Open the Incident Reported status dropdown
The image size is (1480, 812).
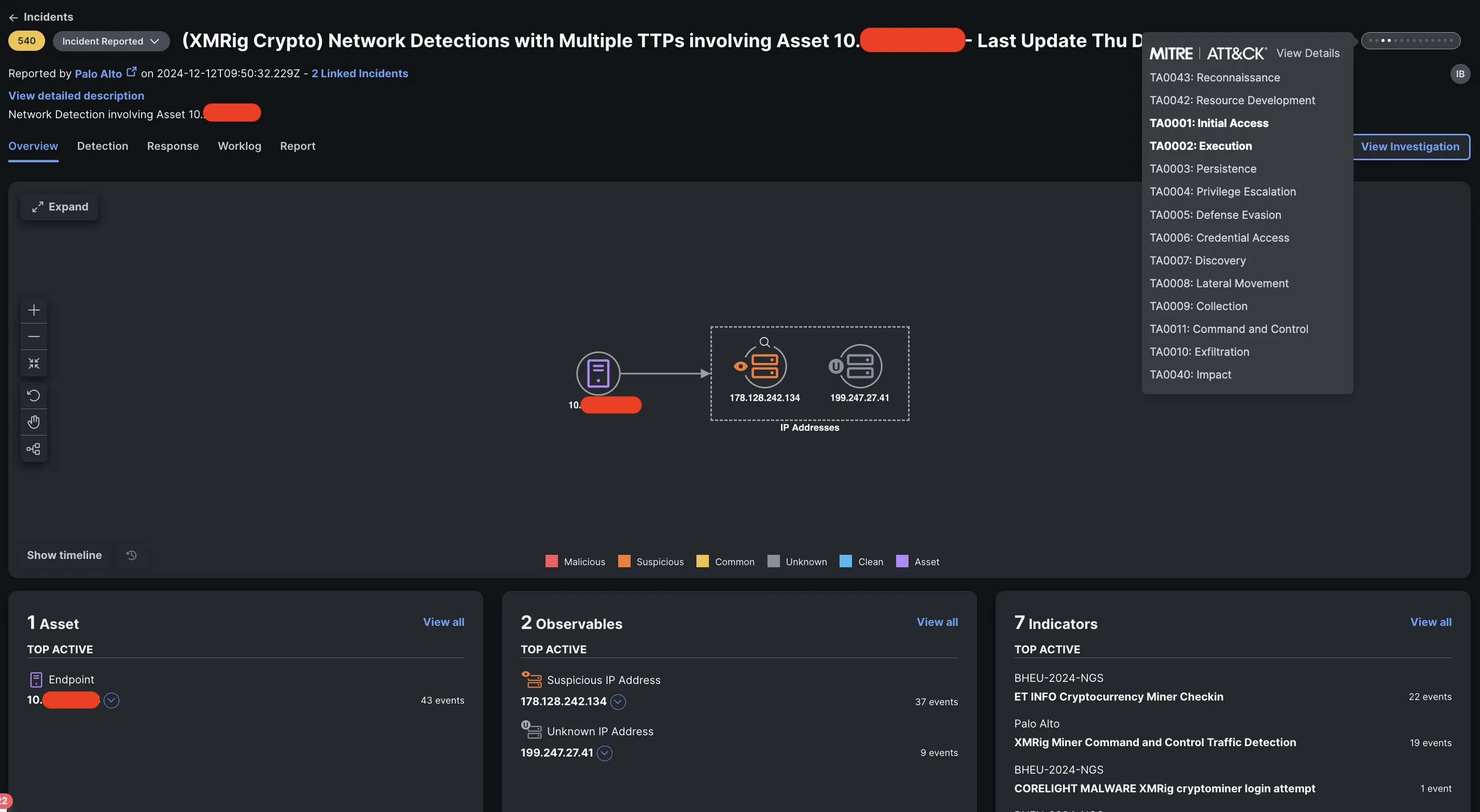point(111,41)
